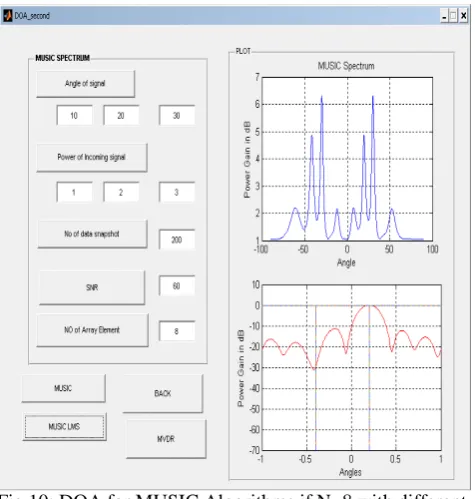Click the DOA_second window title
This screenshot has width=475, height=499.
pos(32,16)
